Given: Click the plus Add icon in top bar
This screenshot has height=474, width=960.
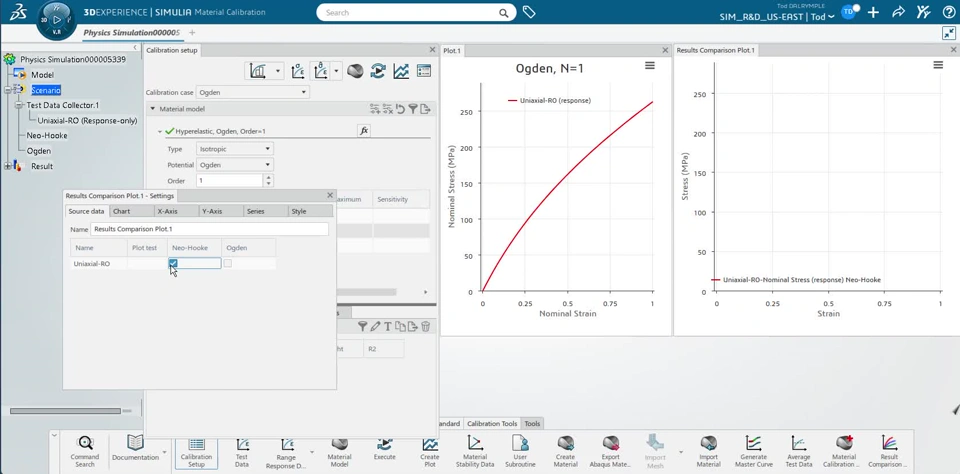Looking at the screenshot, I should [x=874, y=12].
